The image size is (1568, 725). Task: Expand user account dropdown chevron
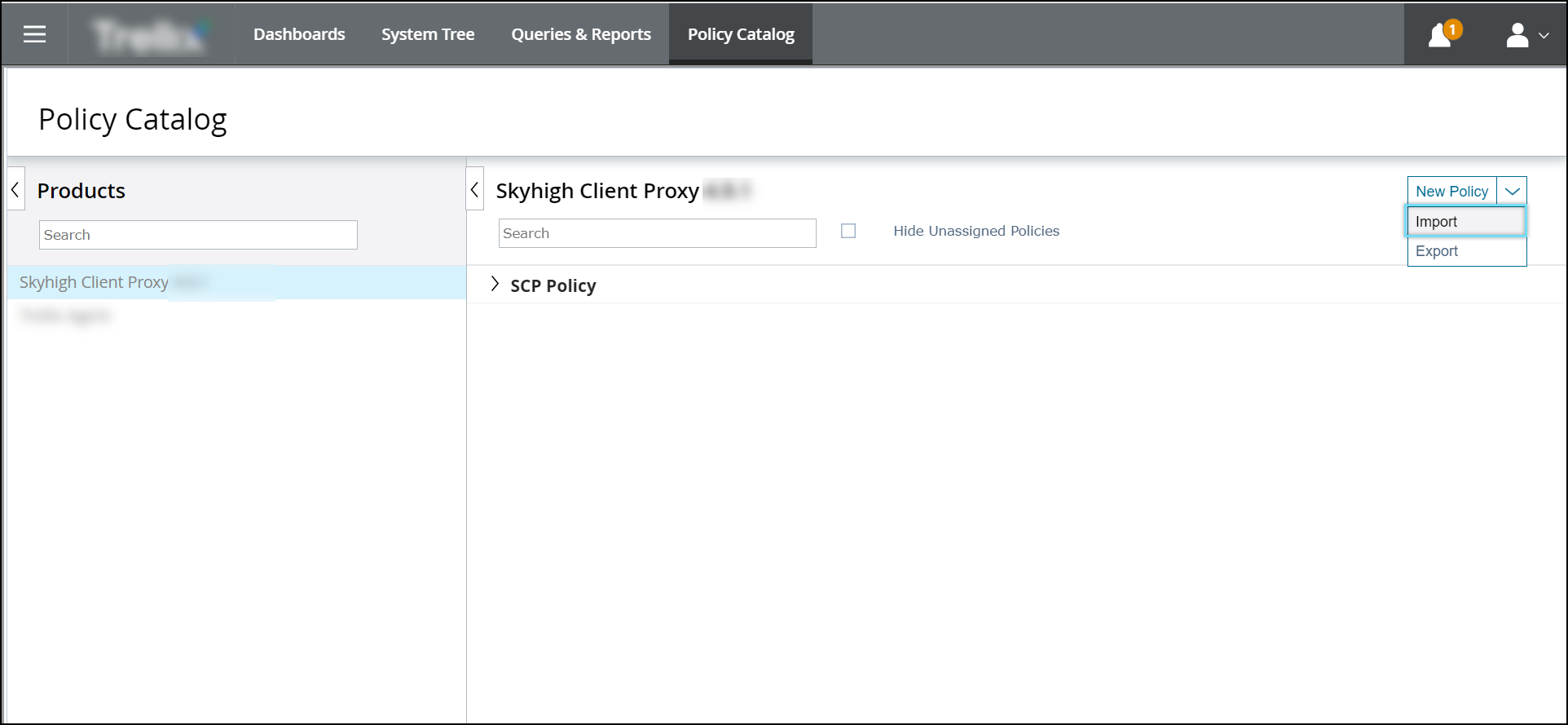(1544, 35)
